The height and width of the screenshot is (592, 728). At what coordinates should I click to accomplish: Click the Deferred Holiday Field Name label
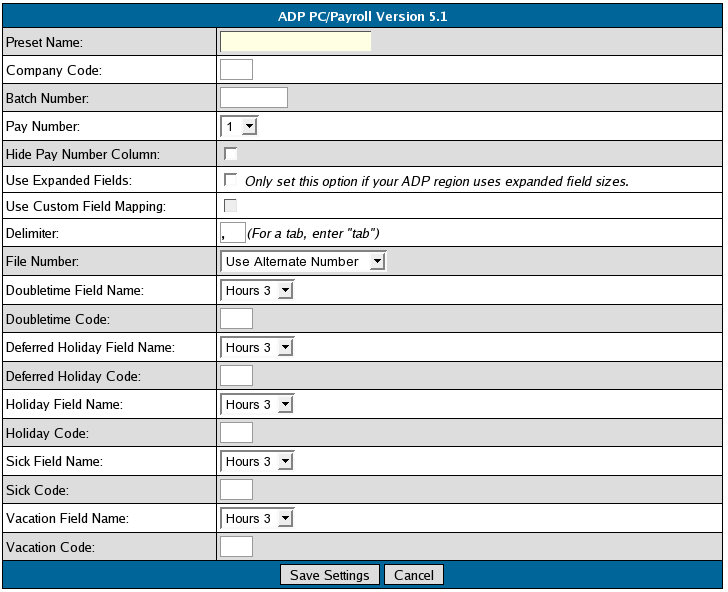point(90,347)
